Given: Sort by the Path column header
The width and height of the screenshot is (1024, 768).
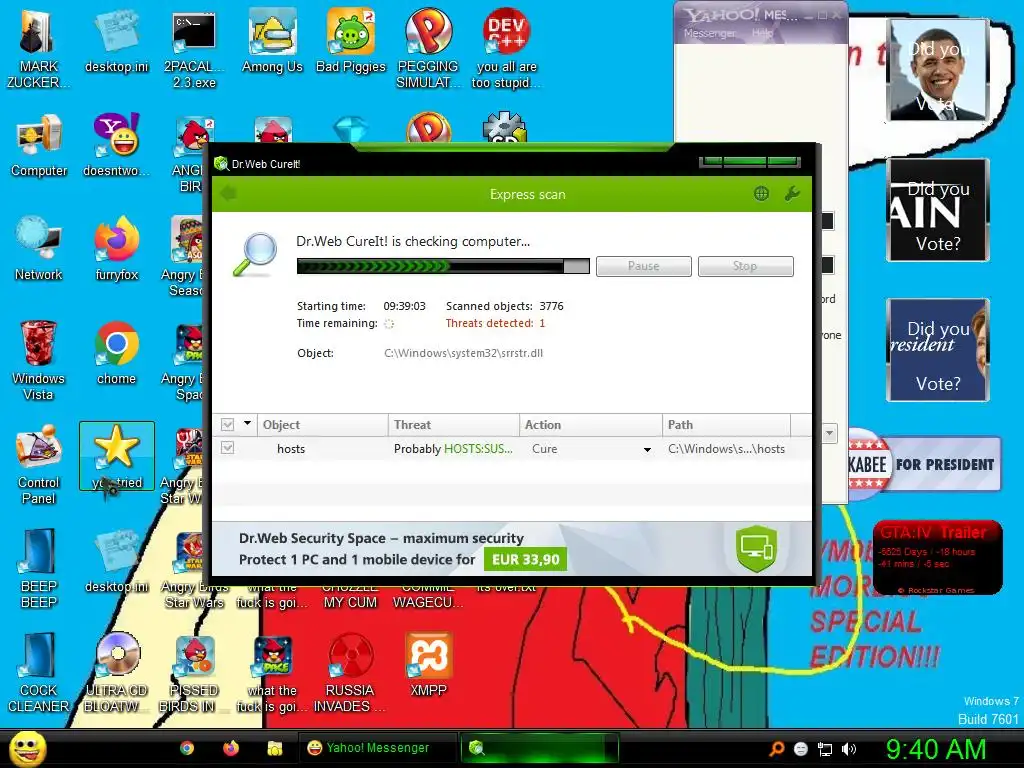Looking at the screenshot, I should pos(726,424).
